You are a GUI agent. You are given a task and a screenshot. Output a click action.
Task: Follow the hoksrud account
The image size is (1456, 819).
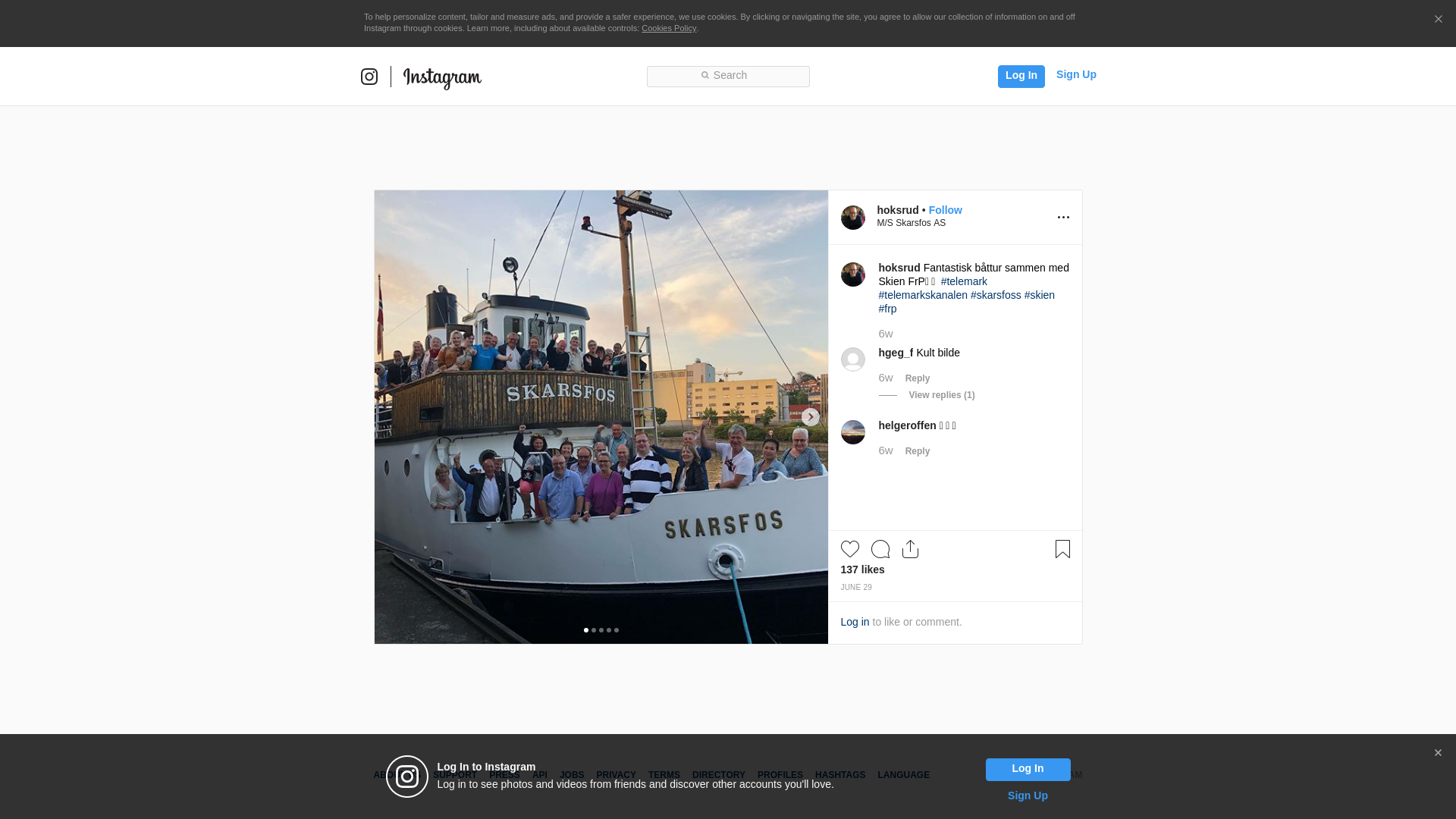(945, 210)
